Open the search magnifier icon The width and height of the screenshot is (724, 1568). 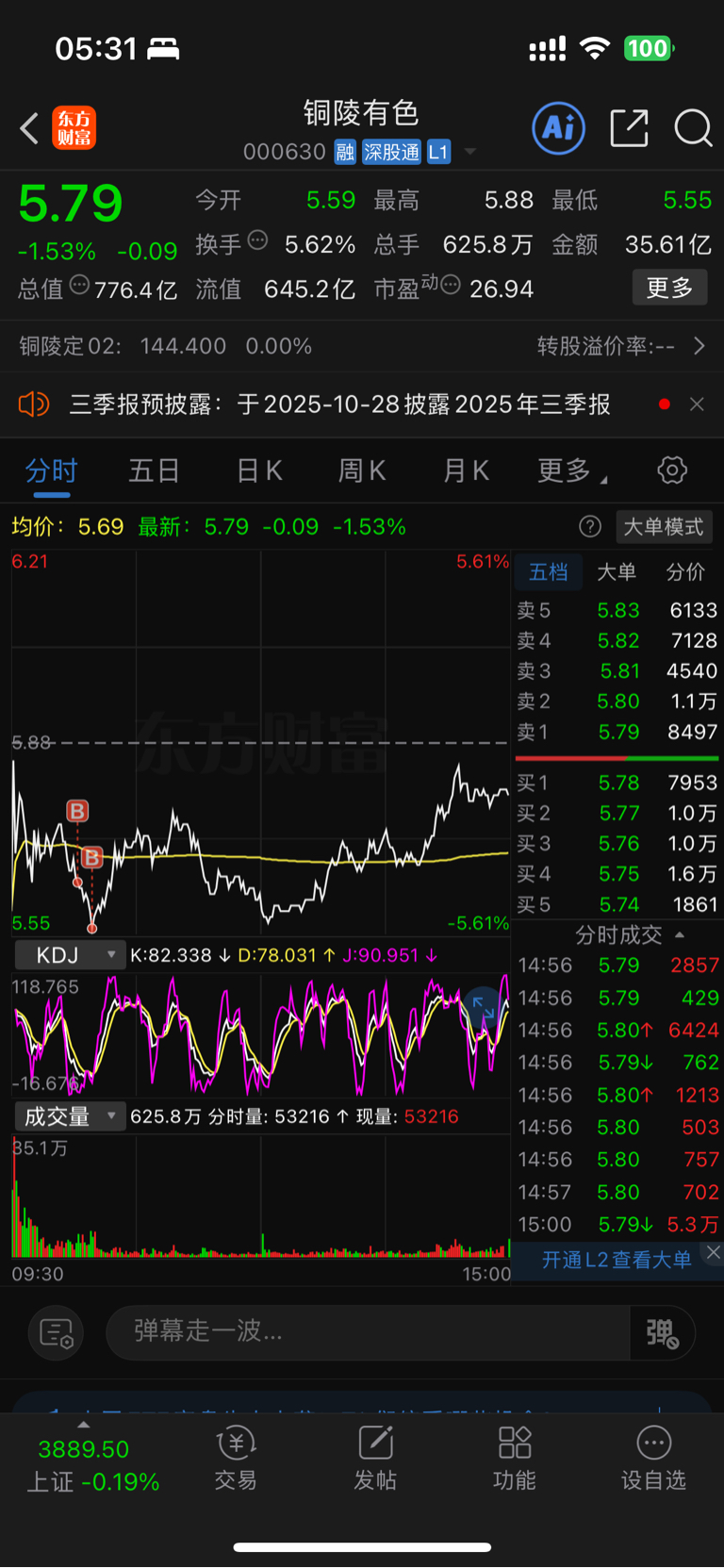(x=693, y=128)
